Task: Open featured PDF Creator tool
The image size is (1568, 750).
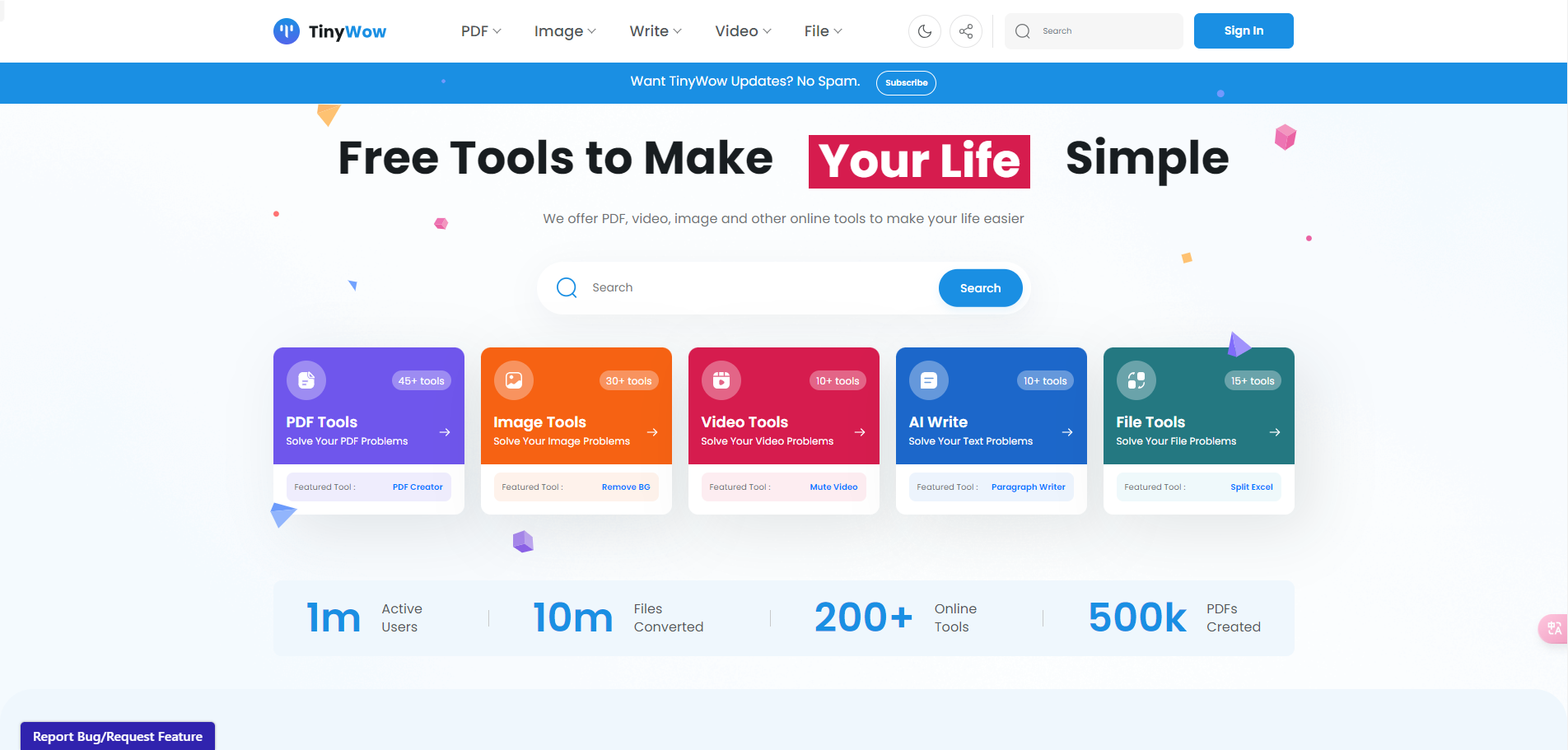Action: click(418, 487)
